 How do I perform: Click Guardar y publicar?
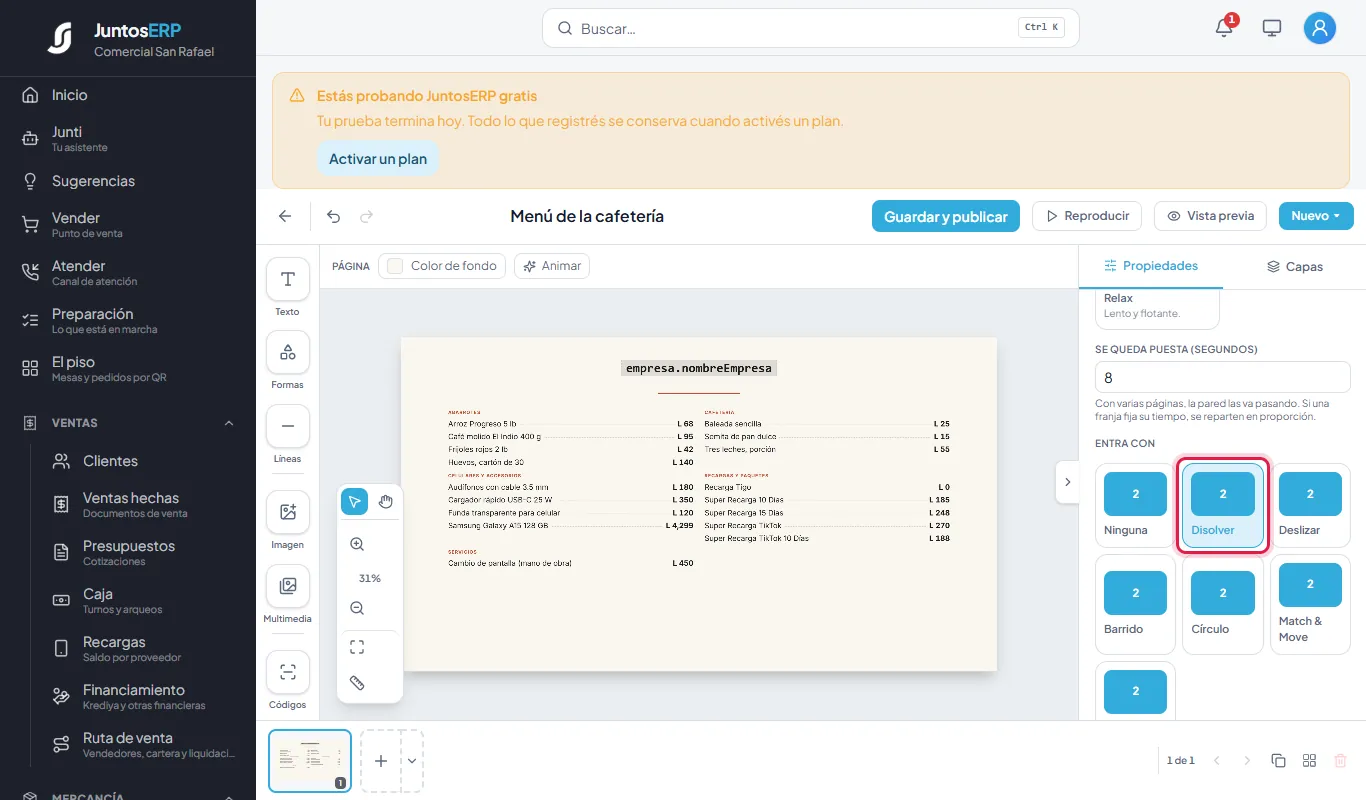[x=946, y=216]
